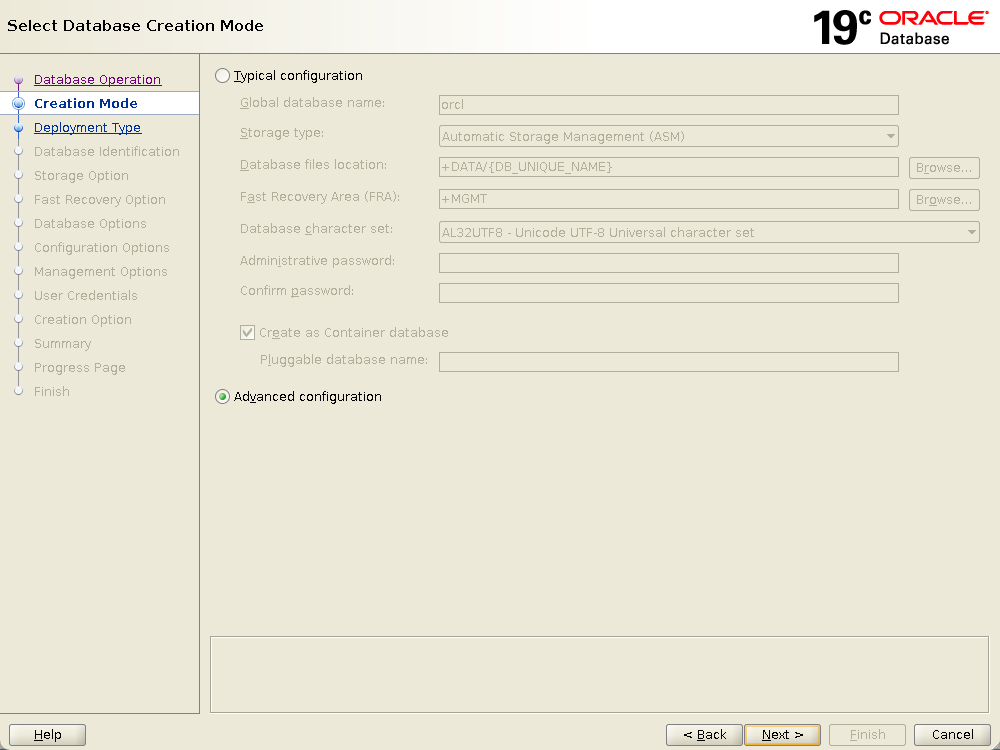This screenshot has width=1000, height=750.
Task: Open the Deployment Type step link
Action: coord(87,128)
